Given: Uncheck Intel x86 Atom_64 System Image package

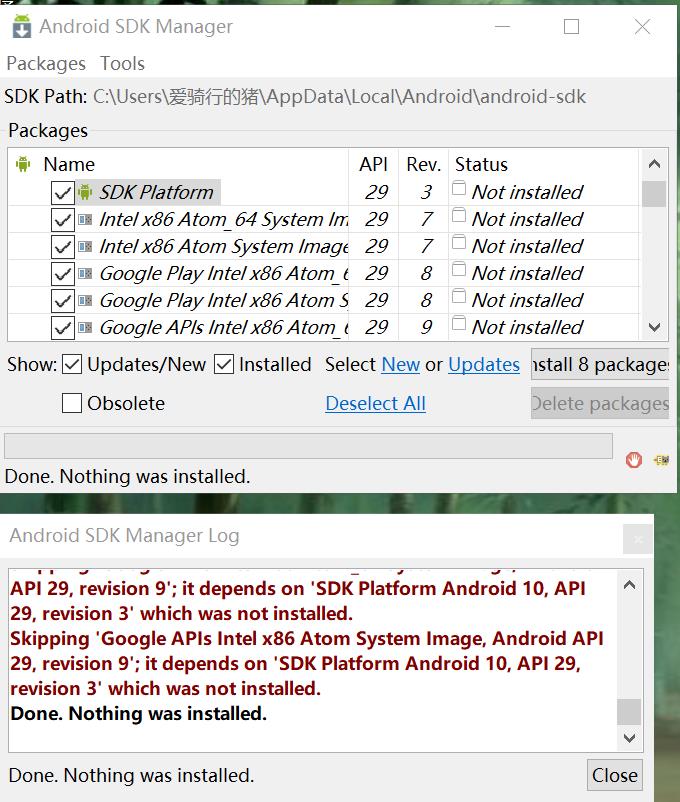Looking at the screenshot, I should [x=62, y=220].
